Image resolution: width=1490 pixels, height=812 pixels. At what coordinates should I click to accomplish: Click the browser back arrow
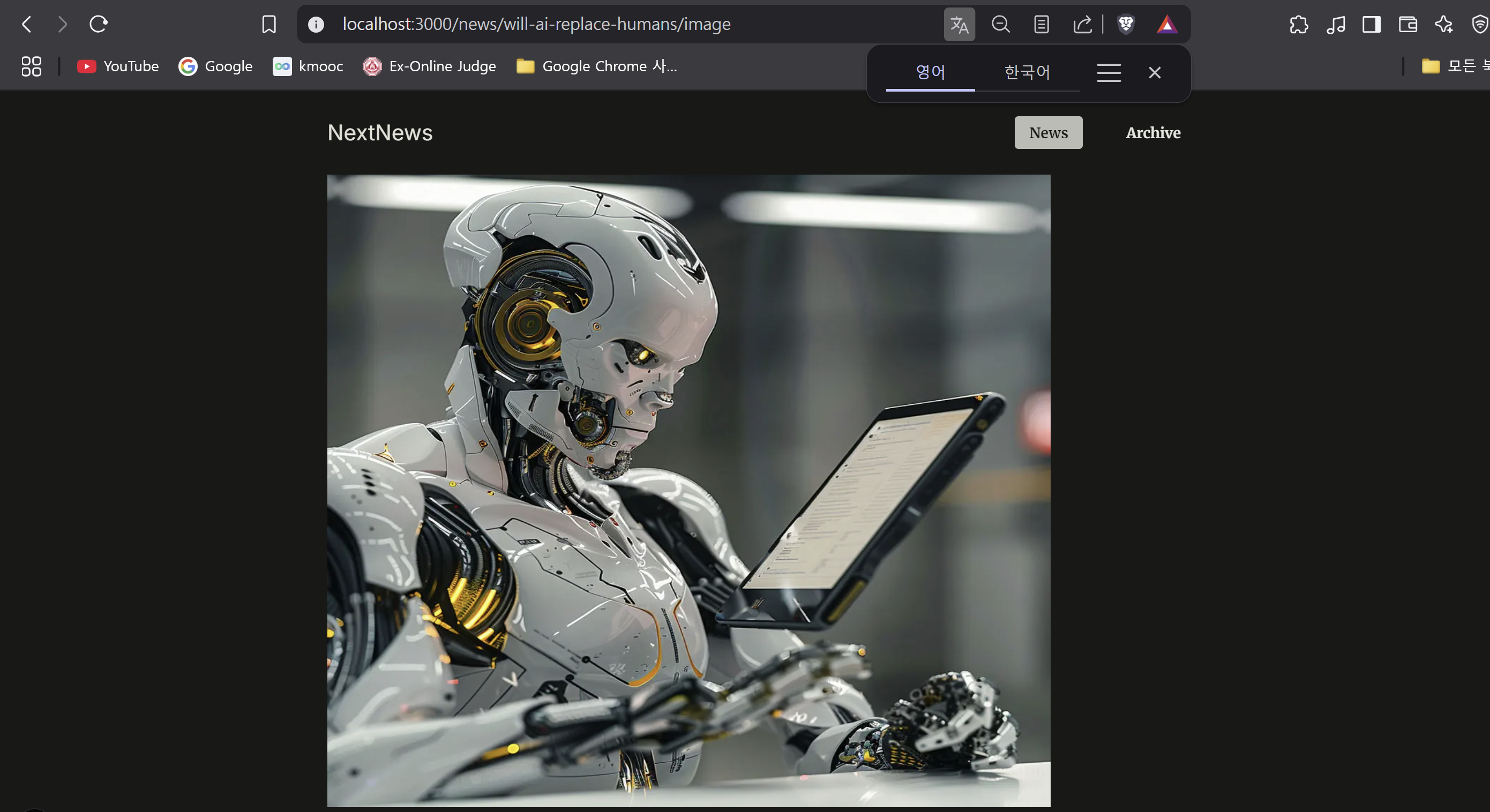click(x=27, y=24)
